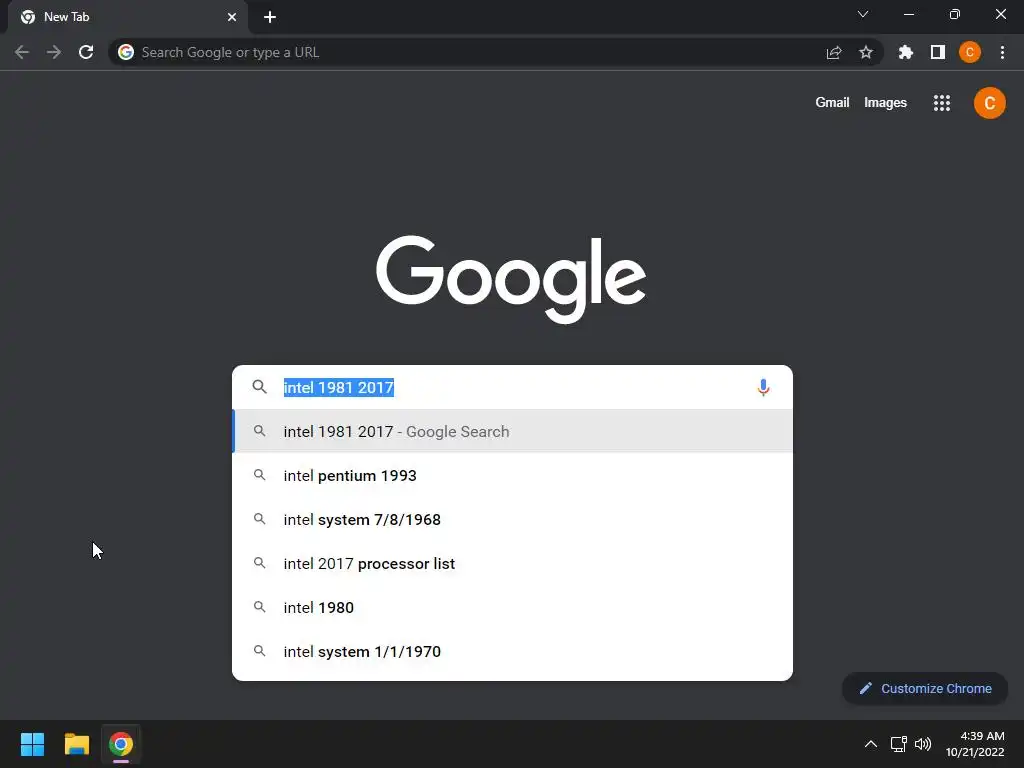The height and width of the screenshot is (768, 1024).
Task: Show hidden system tray icons
Action: (x=871, y=744)
